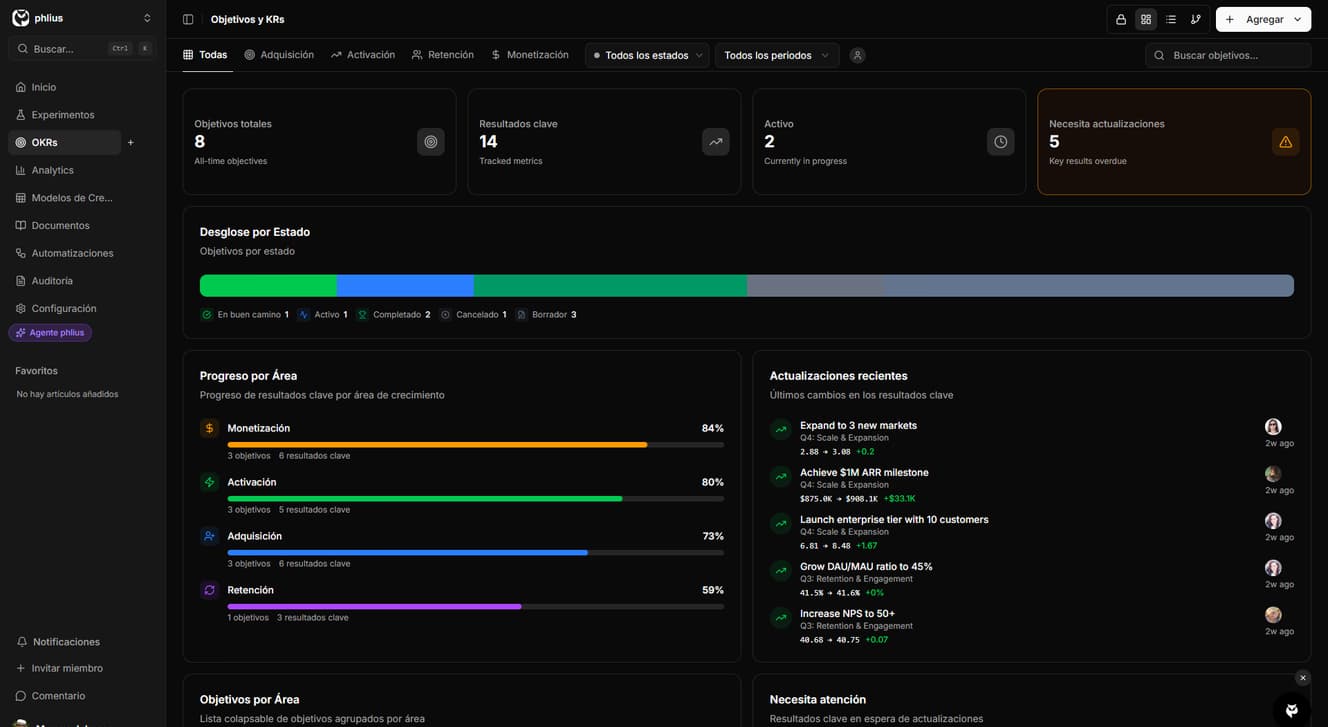Switch to the list view icon
The image size is (1328, 727).
pos(1171,19)
